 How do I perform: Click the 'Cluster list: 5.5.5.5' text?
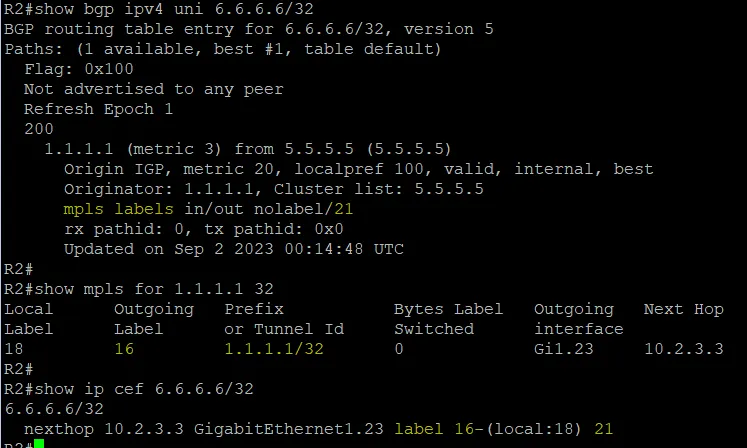tap(379, 189)
